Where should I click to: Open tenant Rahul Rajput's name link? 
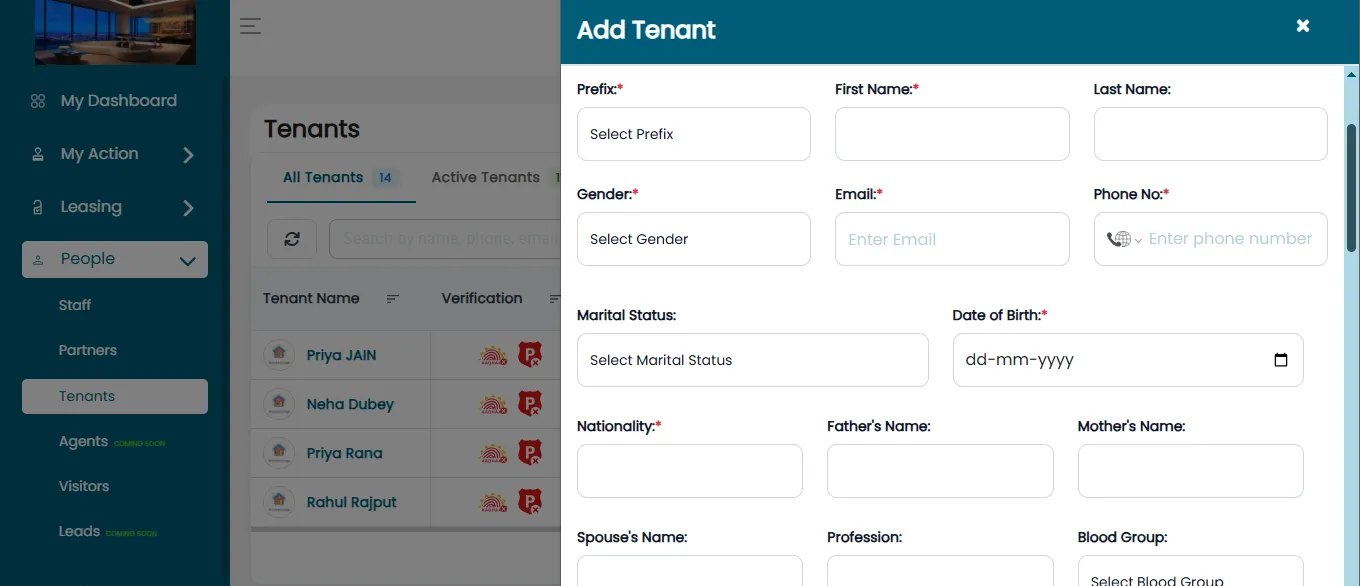coord(352,502)
